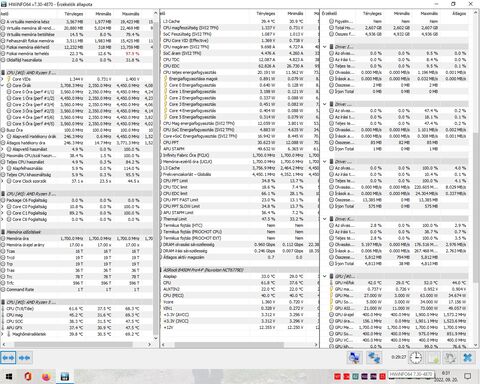Select the Thermal Limit row
Screen dimensions: 480x384
tap(239, 219)
